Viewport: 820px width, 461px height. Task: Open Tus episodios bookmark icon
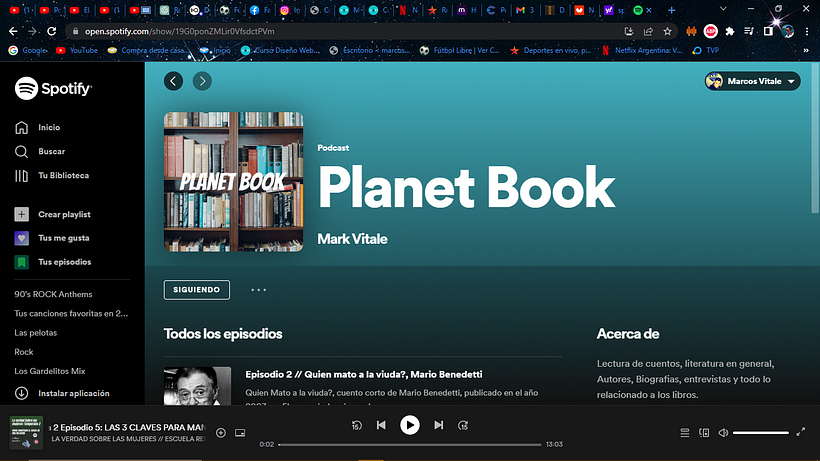point(21,262)
